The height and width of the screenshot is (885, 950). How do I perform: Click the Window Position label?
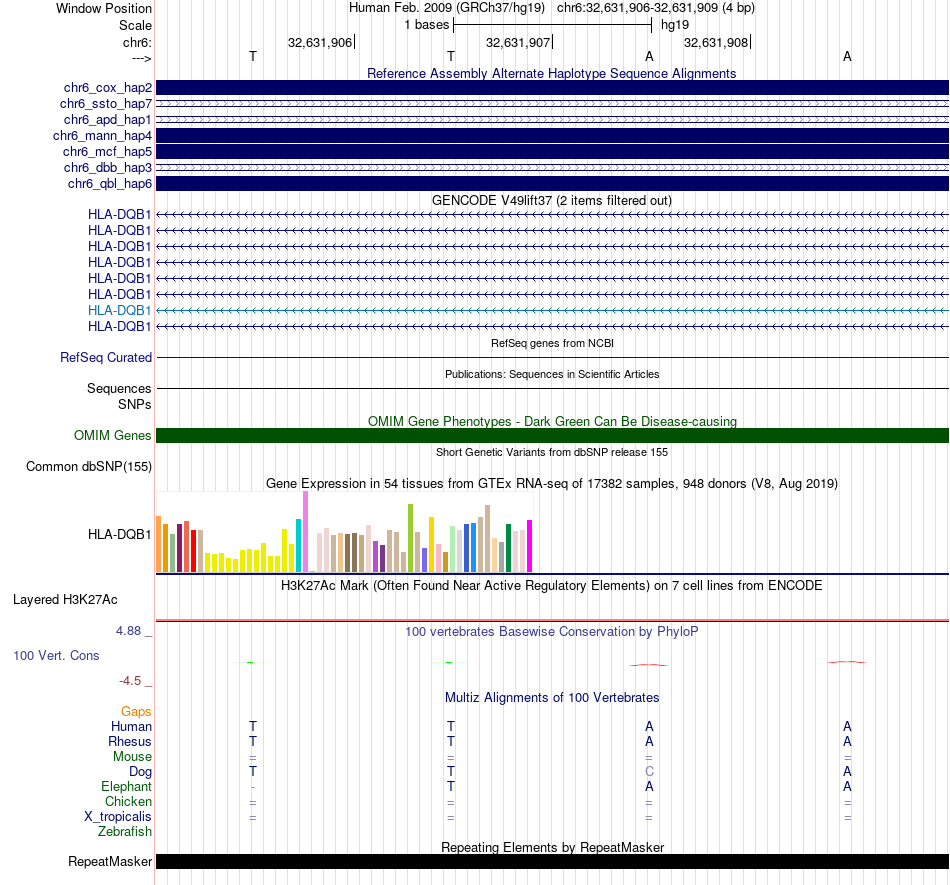(104, 8)
